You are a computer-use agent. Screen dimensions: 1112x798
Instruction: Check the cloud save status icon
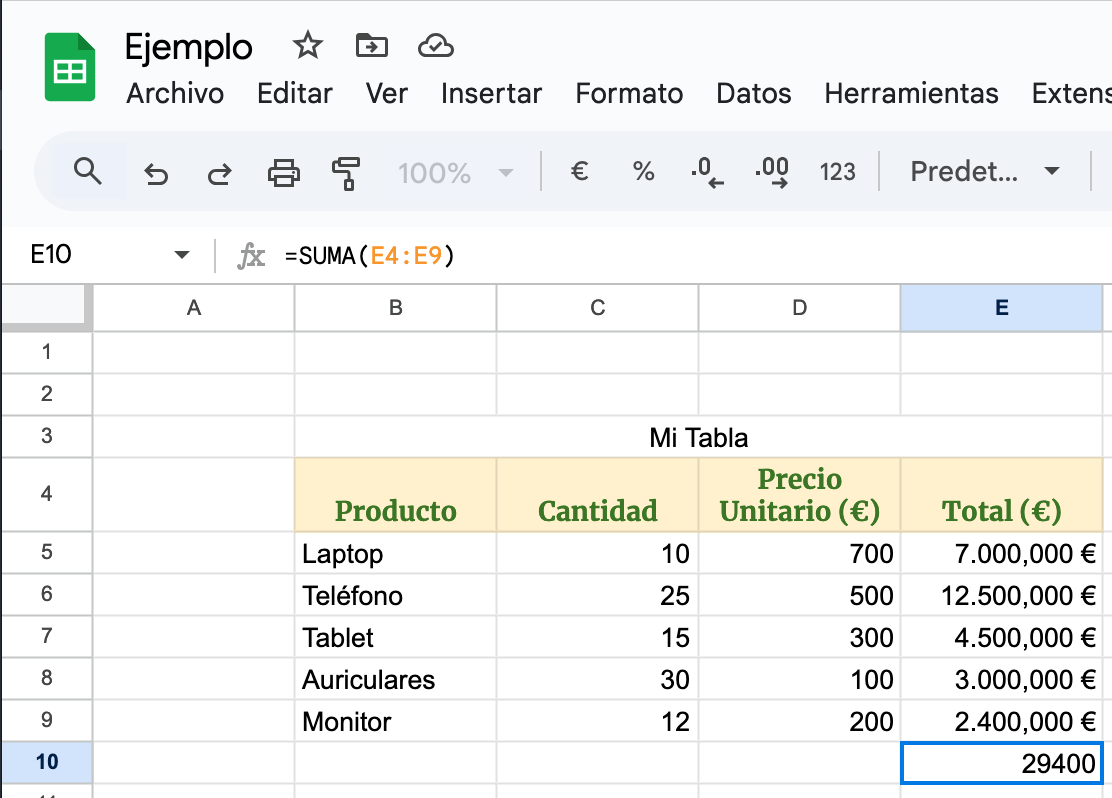click(436, 46)
